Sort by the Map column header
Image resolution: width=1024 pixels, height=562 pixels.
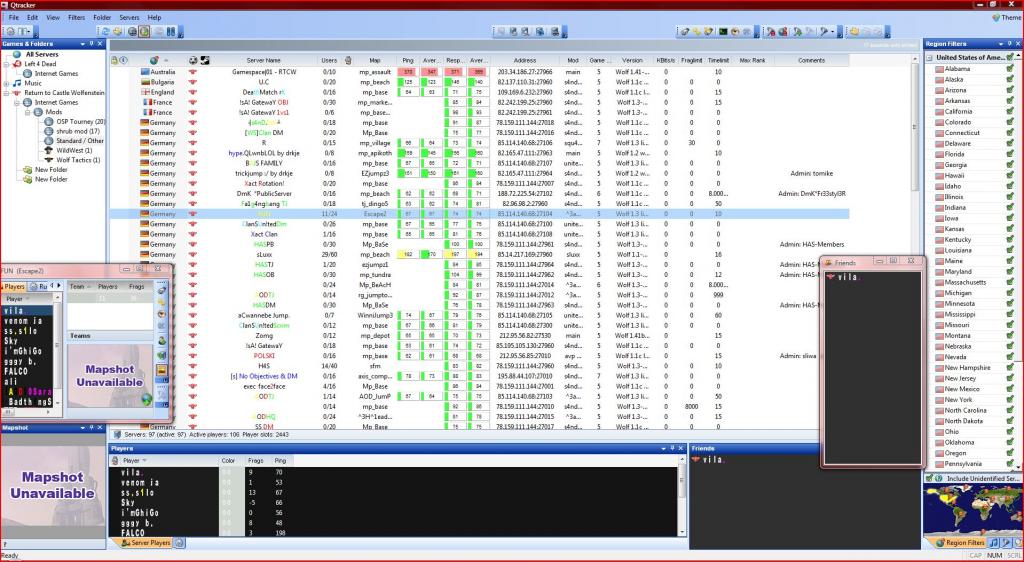[375, 60]
